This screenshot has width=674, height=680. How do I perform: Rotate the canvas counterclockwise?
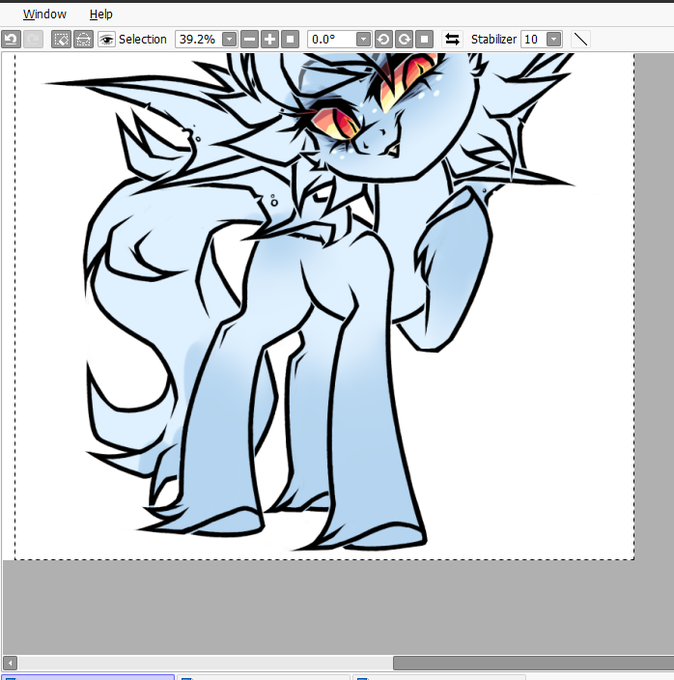pos(383,39)
